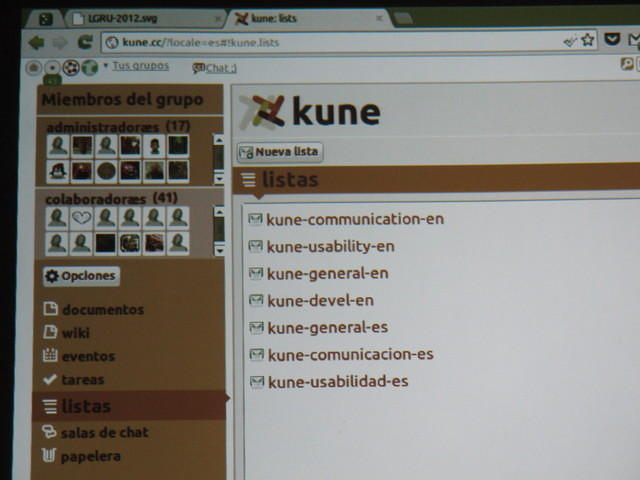Open the kune-general-en list
Viewport: 640px width, 480px height.
[328, 273]
